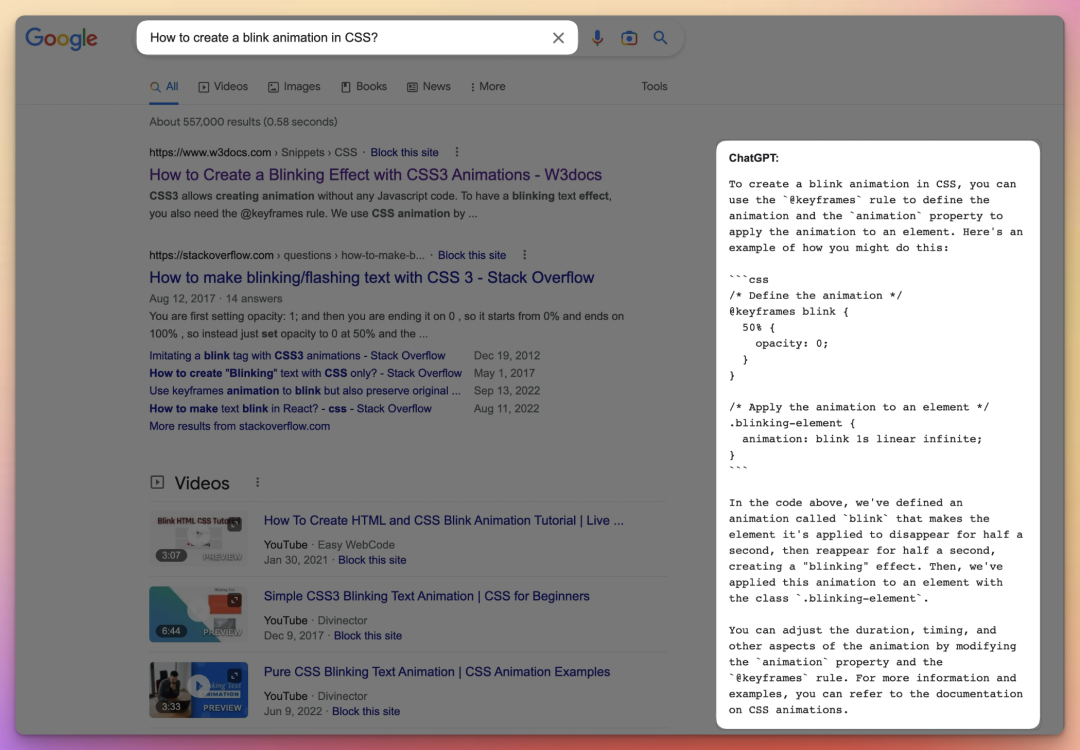
Task: Switch to the News tab
Action: click(428, 87)
